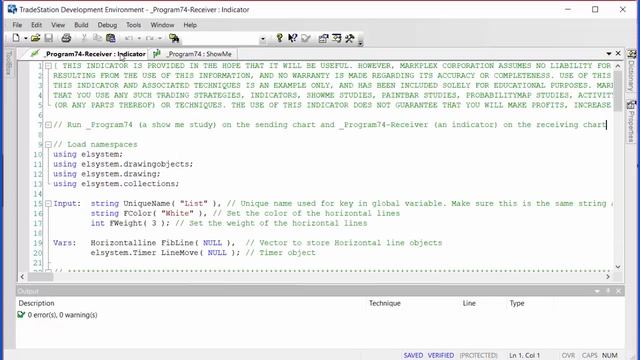This screenshot has width=640, height=360.
Task: Click the Verify checkmark icon
Action: [306, 38]
